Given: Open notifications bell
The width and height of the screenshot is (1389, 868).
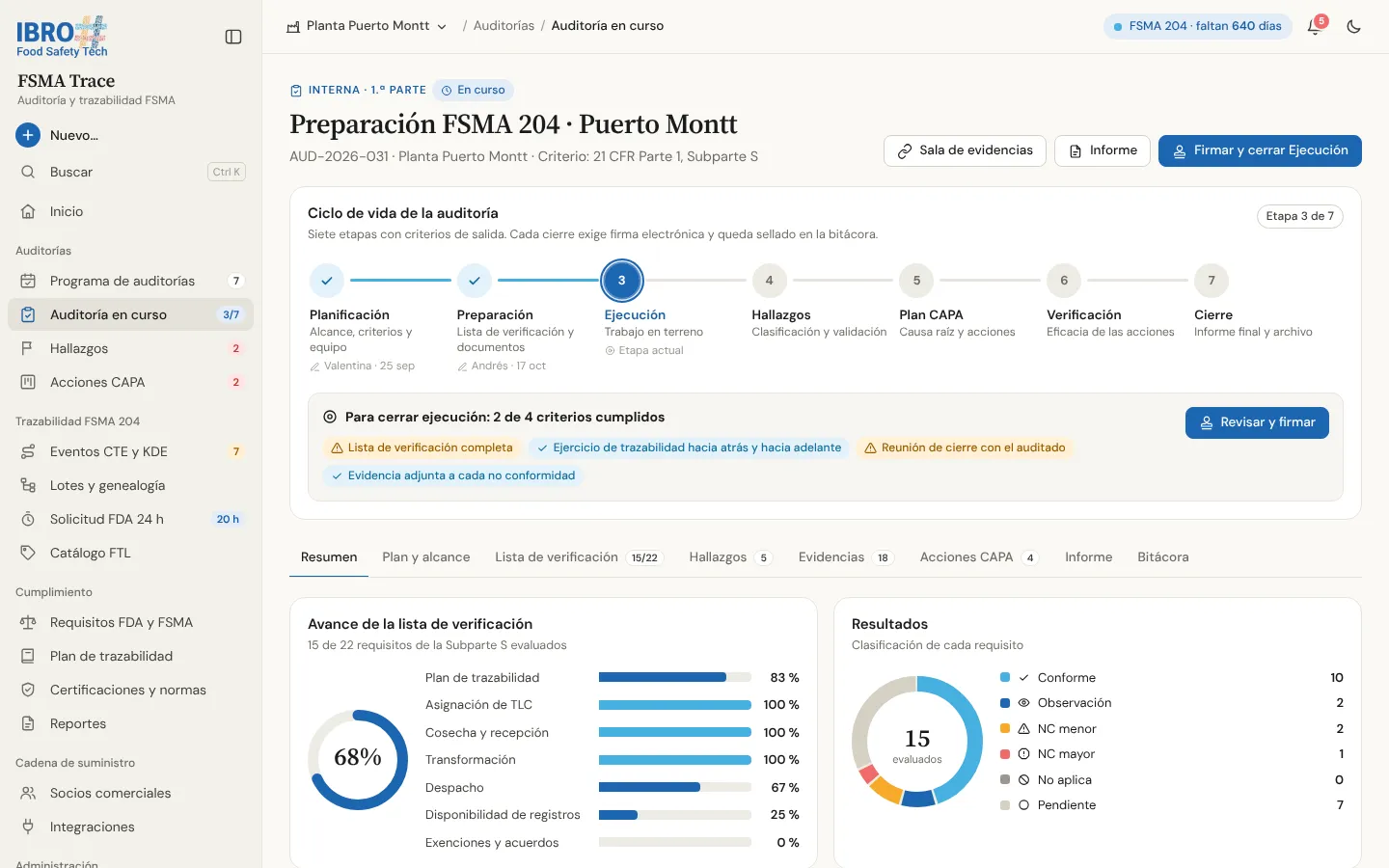Looking at the screenshot, I should coord(1314,26).
